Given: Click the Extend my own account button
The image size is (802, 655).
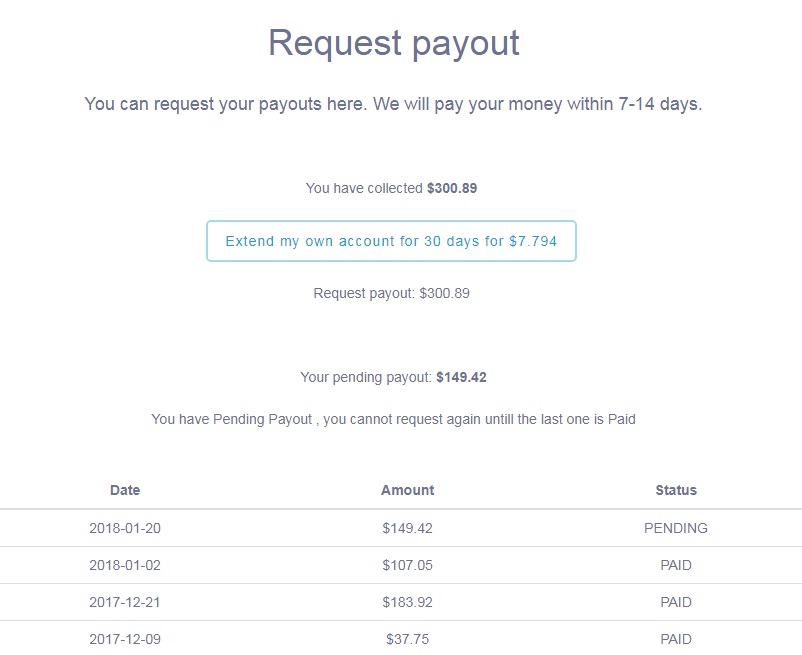Looking at the screenshot, I should click(391, 241).
